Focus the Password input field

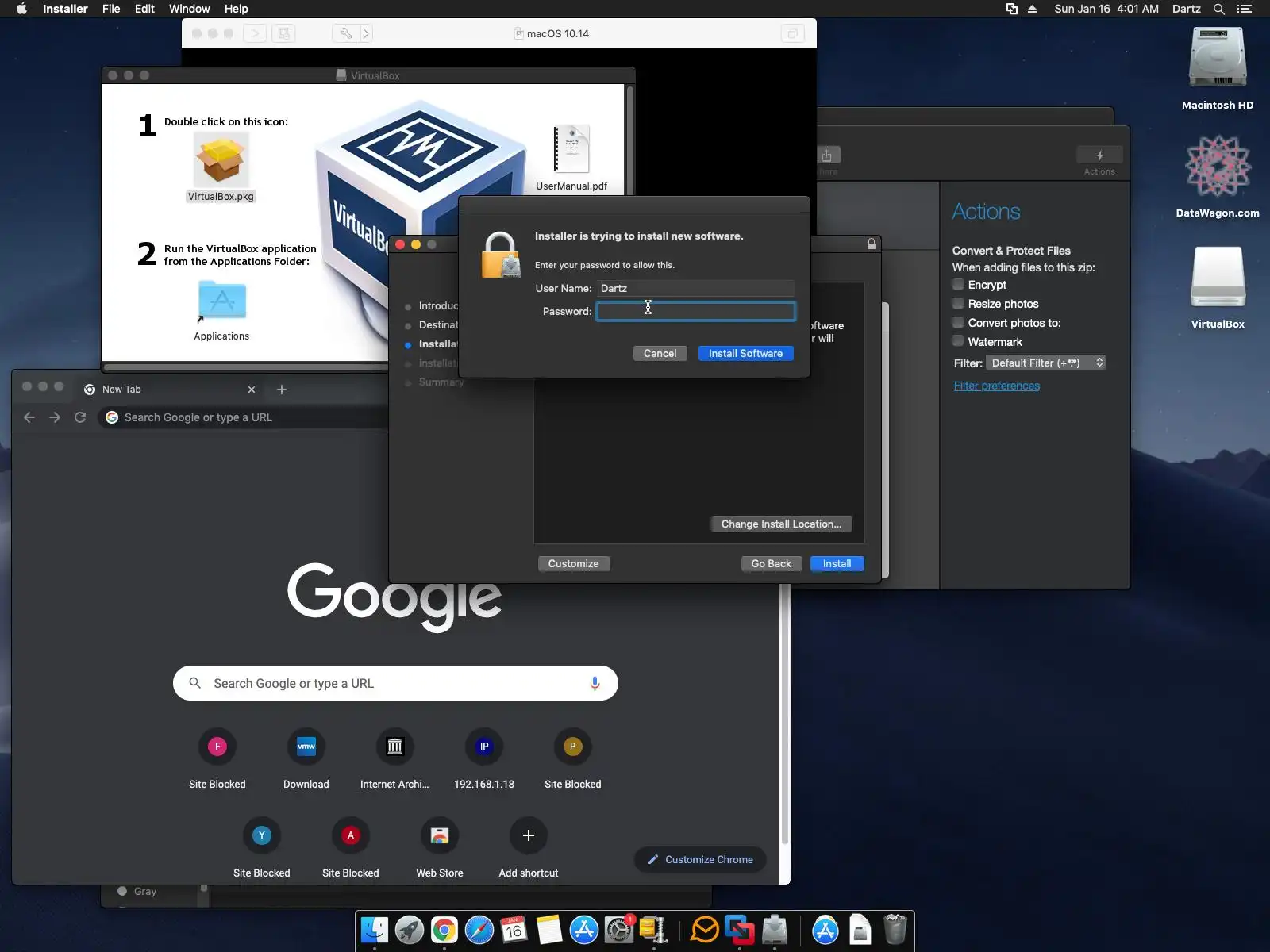(x=695, y=311)
